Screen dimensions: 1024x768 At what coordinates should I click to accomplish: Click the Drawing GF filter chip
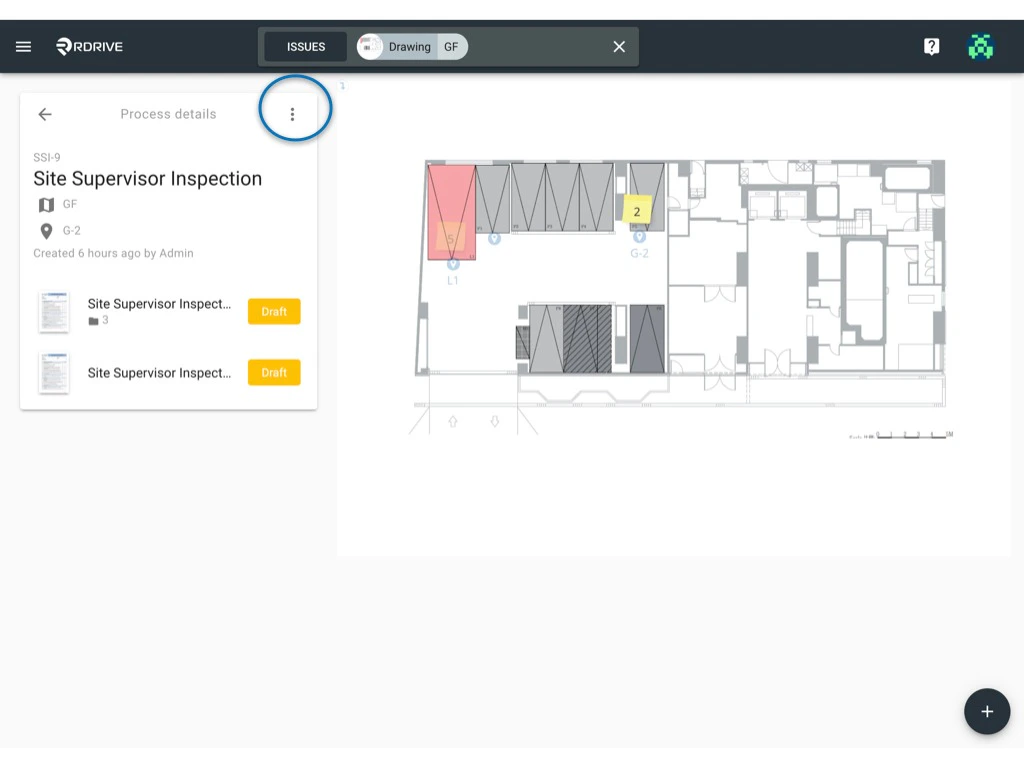point(412,47)
